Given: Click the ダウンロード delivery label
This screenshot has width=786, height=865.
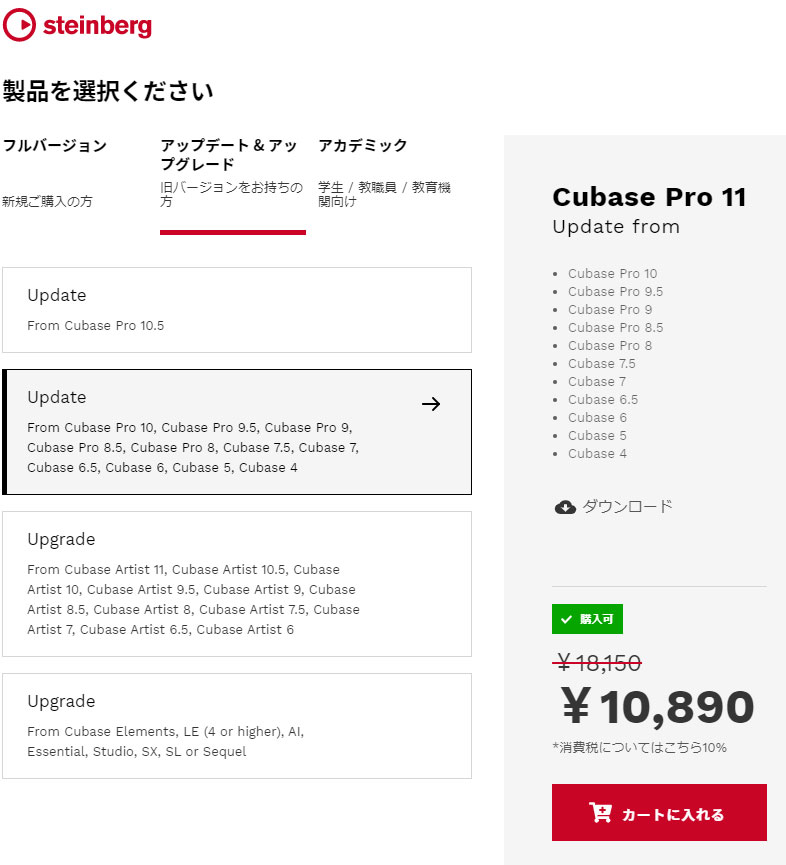Looking at the screenshot, I should (x=628, y=506).
